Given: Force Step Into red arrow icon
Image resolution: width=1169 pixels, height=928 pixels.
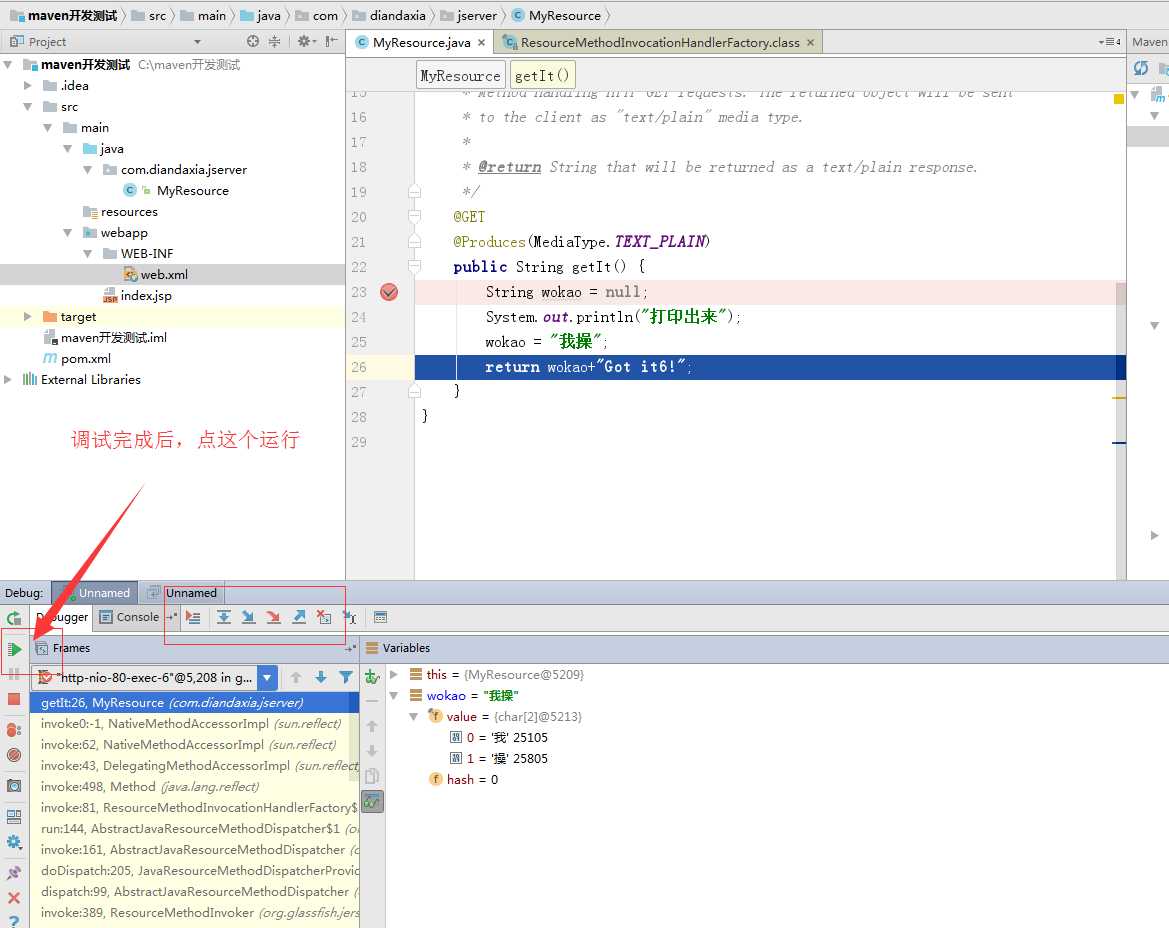Looking at the screenshot, I should coord(274,617).
